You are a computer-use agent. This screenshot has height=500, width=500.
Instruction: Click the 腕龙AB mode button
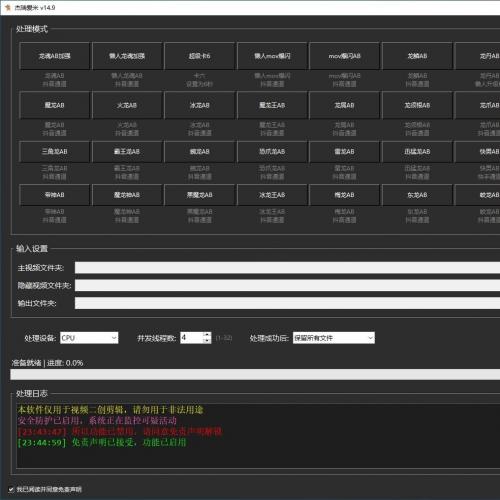(199, 152)
